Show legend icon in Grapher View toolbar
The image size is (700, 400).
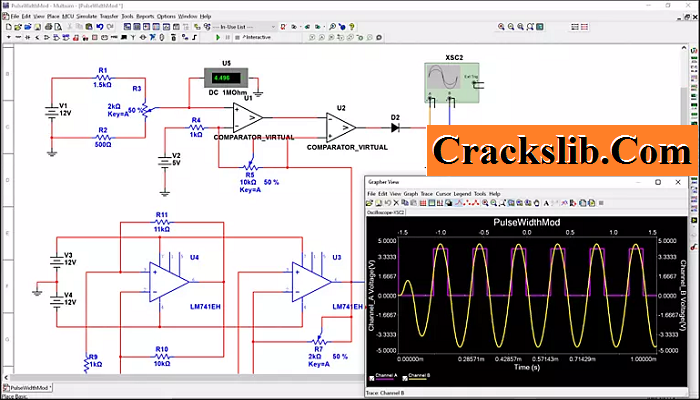click(431, 203)
